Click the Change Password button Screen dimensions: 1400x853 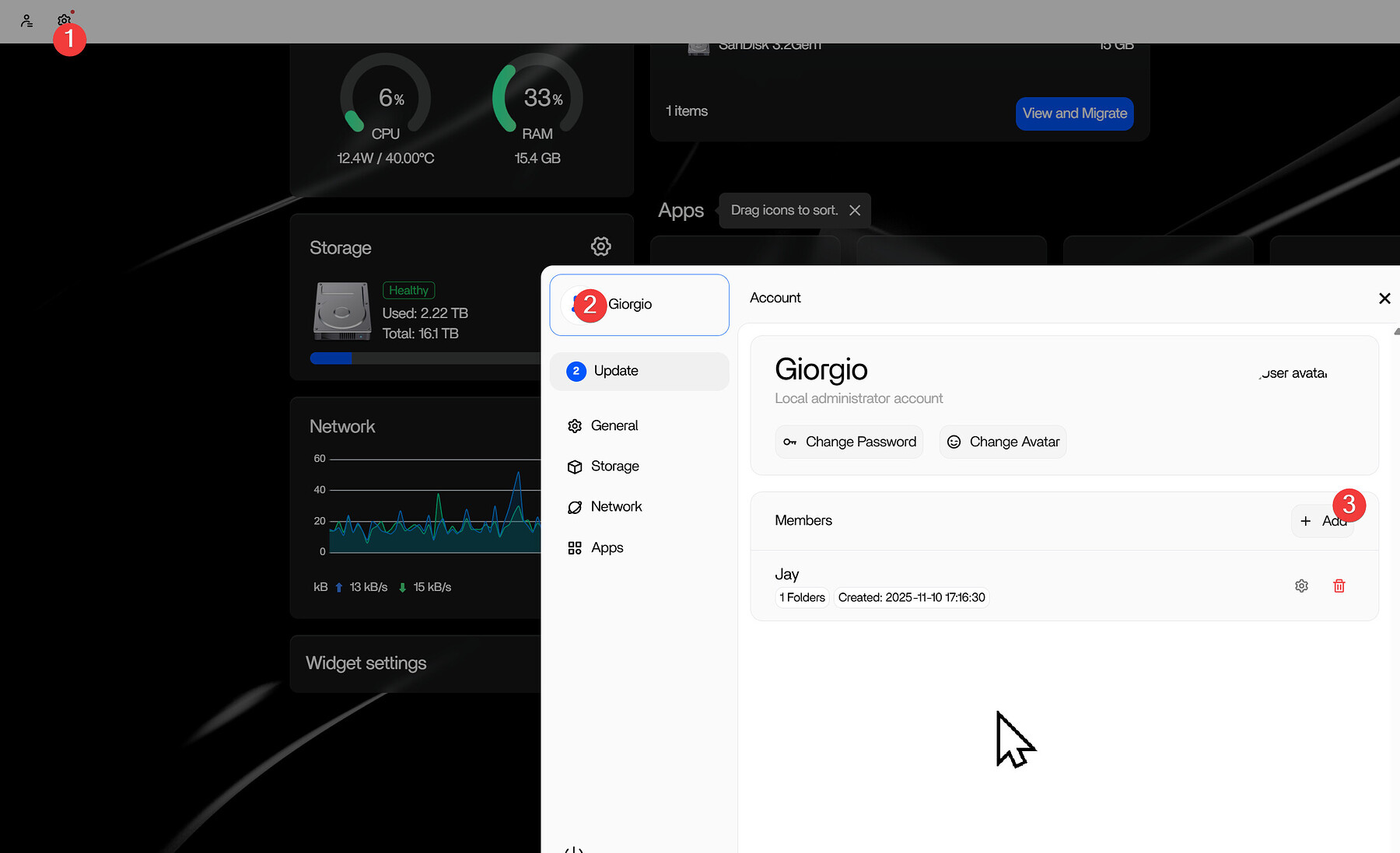849,442
